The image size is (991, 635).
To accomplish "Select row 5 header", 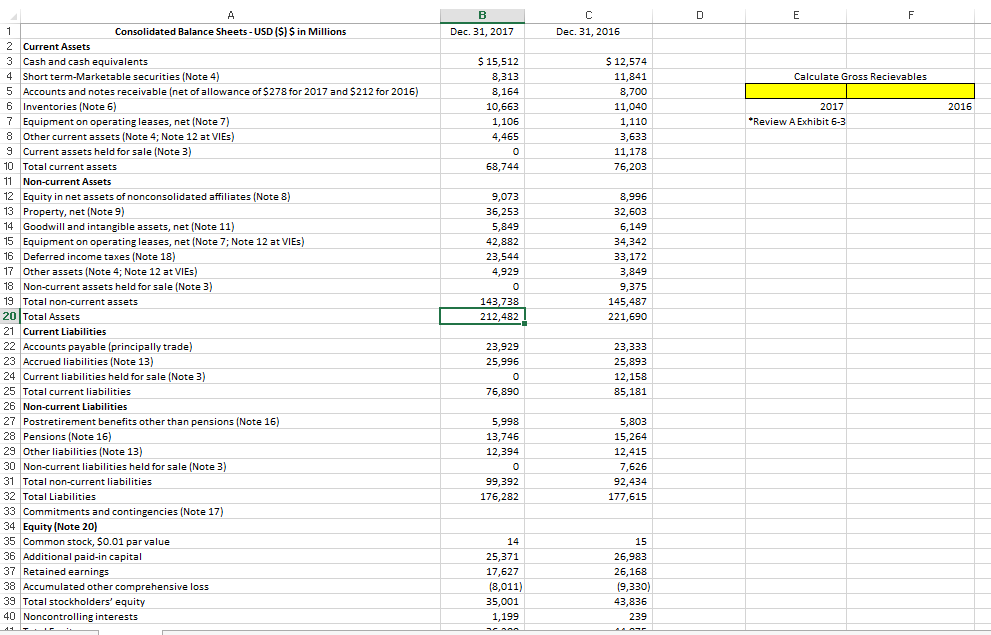I will tap(10, 92).
